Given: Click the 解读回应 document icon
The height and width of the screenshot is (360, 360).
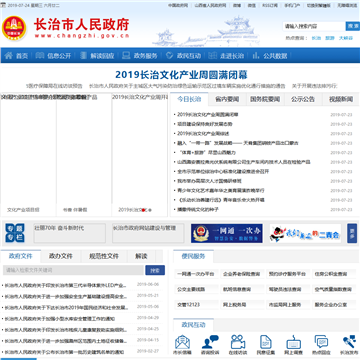Looking at the screenshot, I should [83, 56].
